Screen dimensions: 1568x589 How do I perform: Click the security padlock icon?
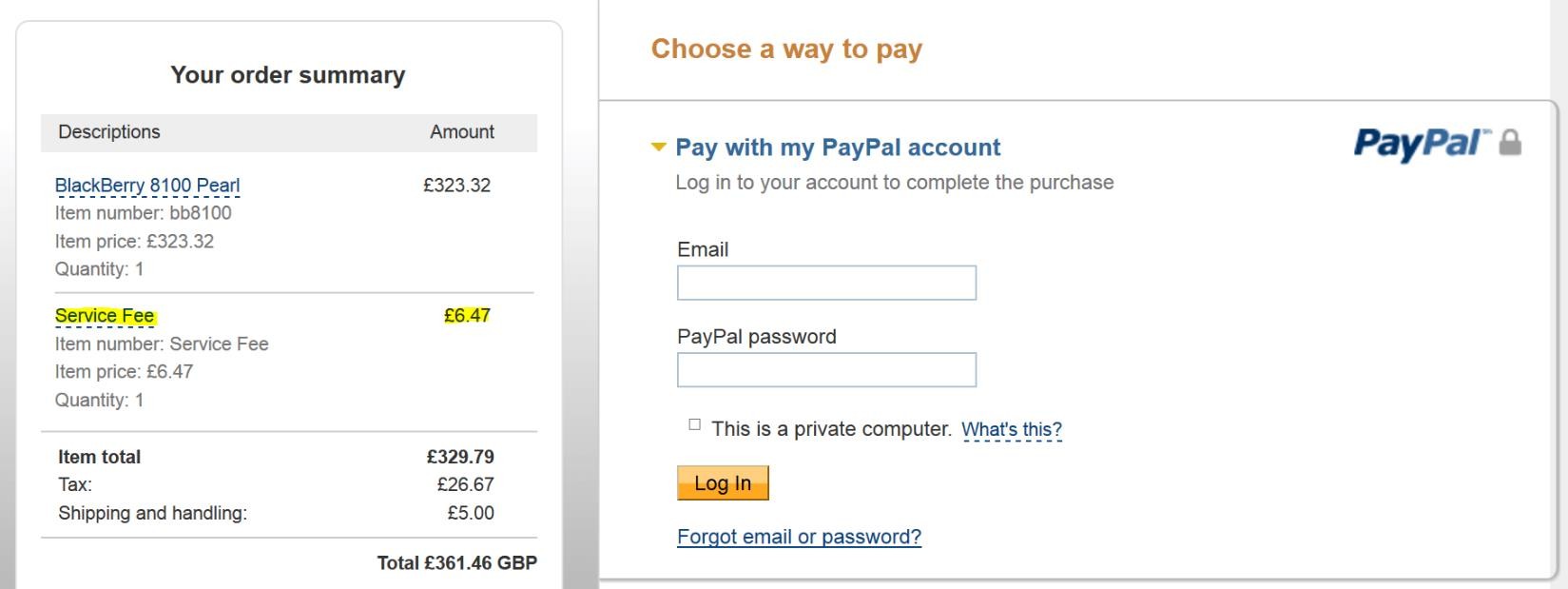1510,143
